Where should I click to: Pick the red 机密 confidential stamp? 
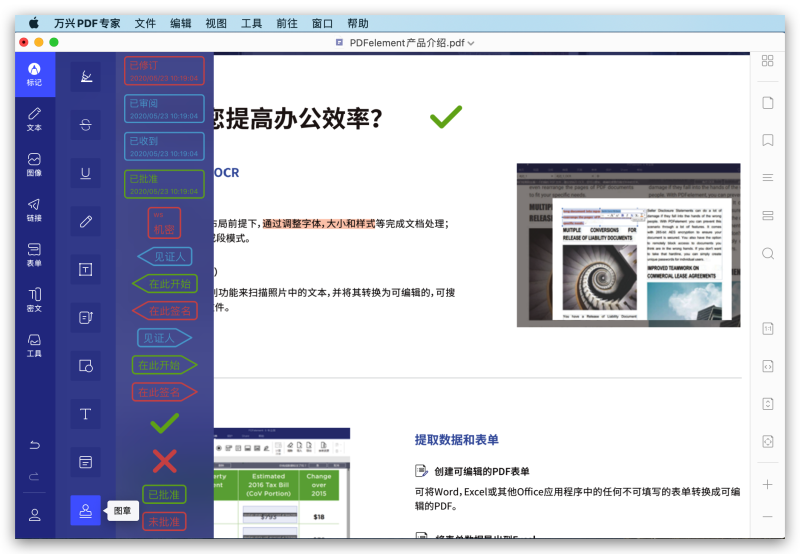coord(164,223)
